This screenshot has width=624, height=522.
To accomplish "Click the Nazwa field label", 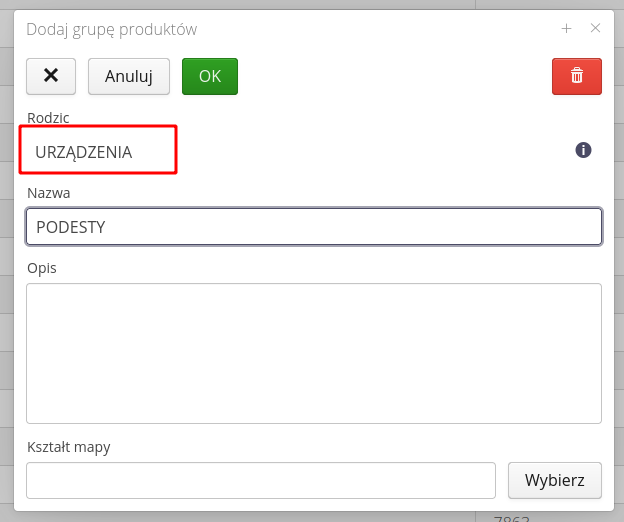I will click(x=48, y=193).
